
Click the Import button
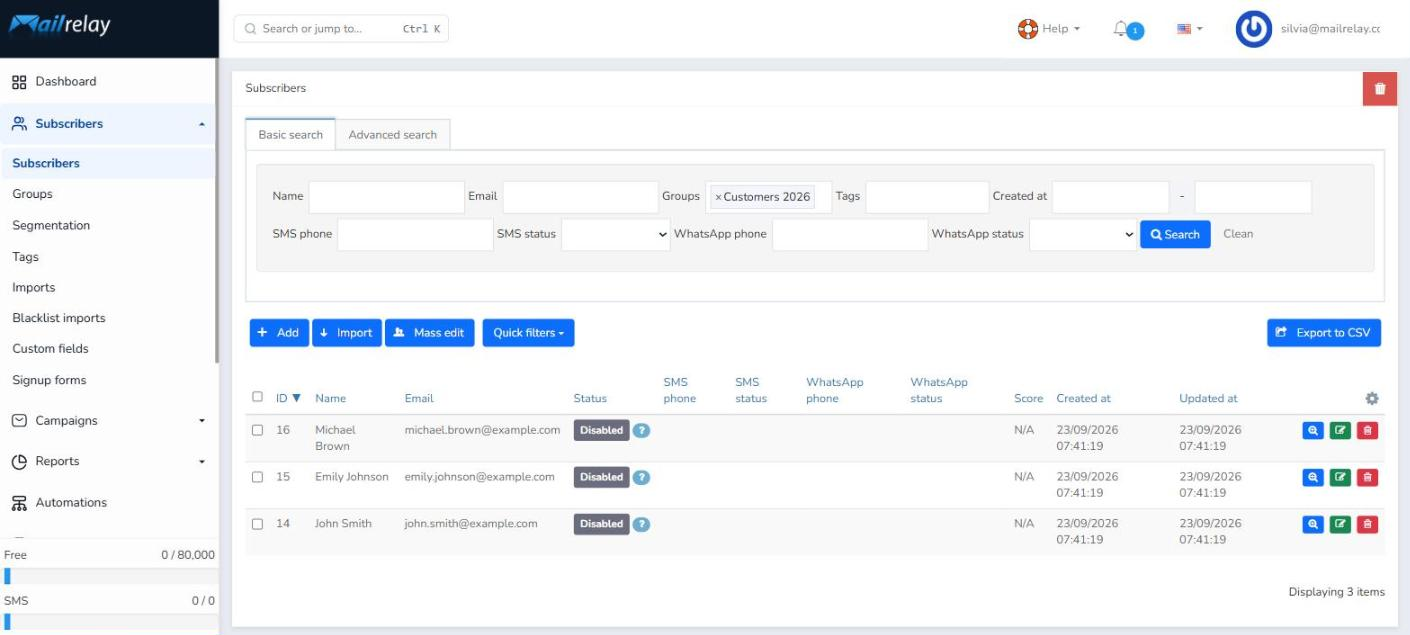[x=347, y=333]
